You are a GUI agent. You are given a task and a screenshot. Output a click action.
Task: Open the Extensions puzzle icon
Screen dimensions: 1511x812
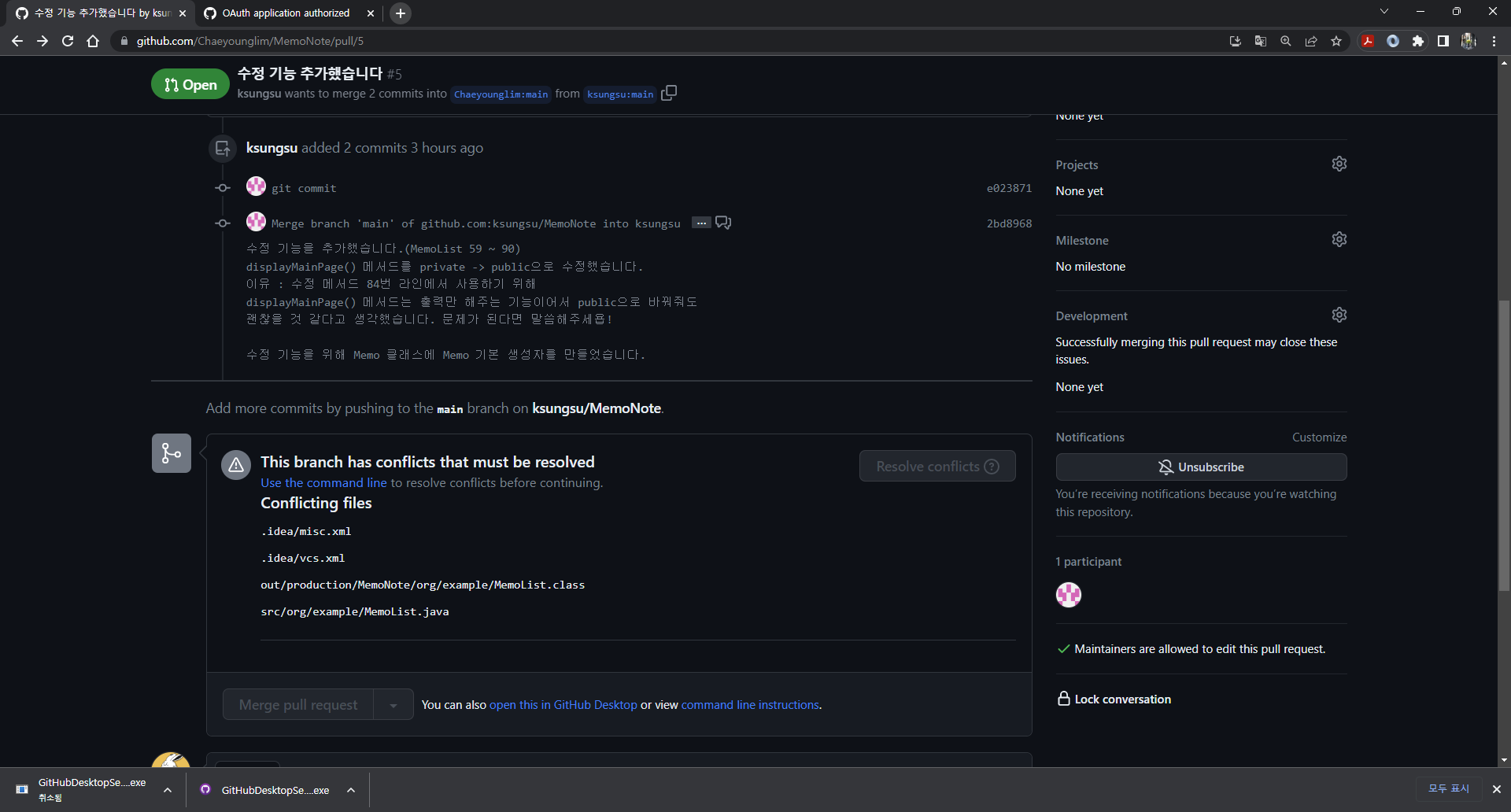[x=1418, y=41]
